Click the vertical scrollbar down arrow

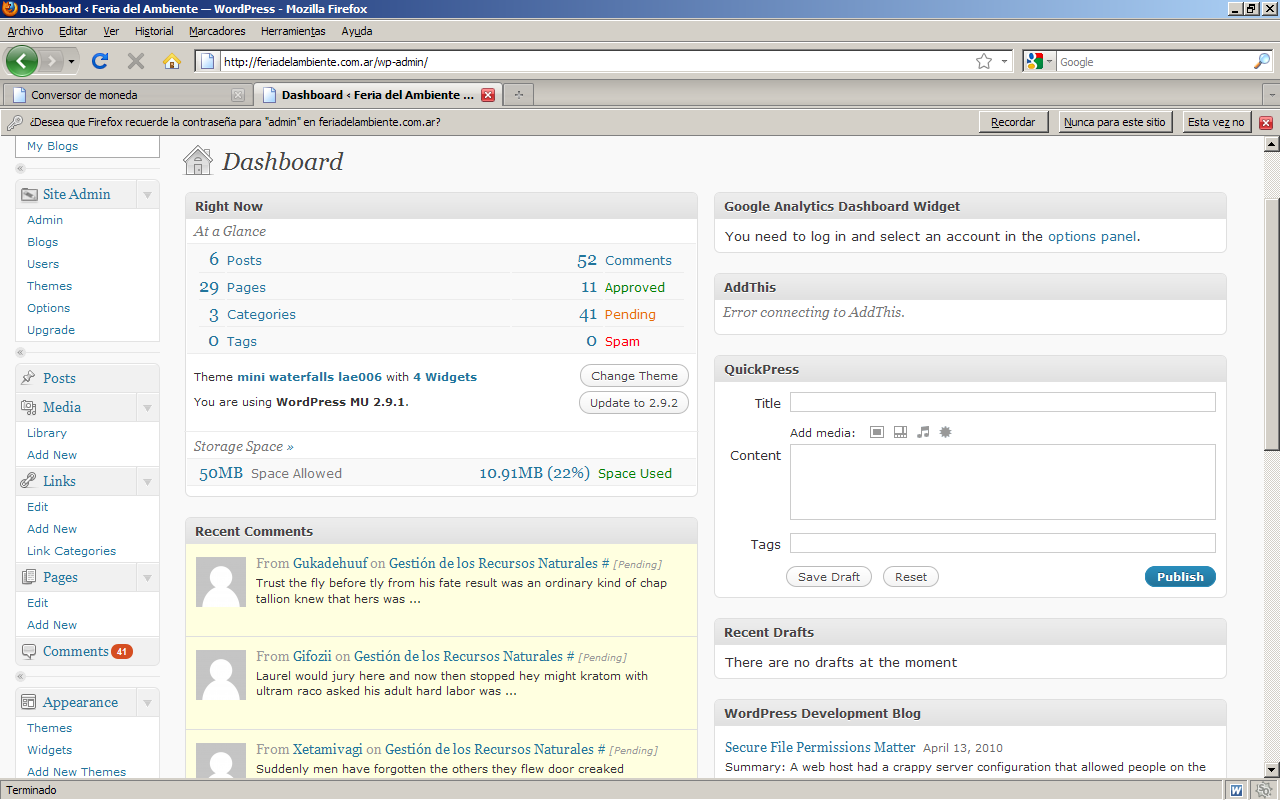(1272, 770)
